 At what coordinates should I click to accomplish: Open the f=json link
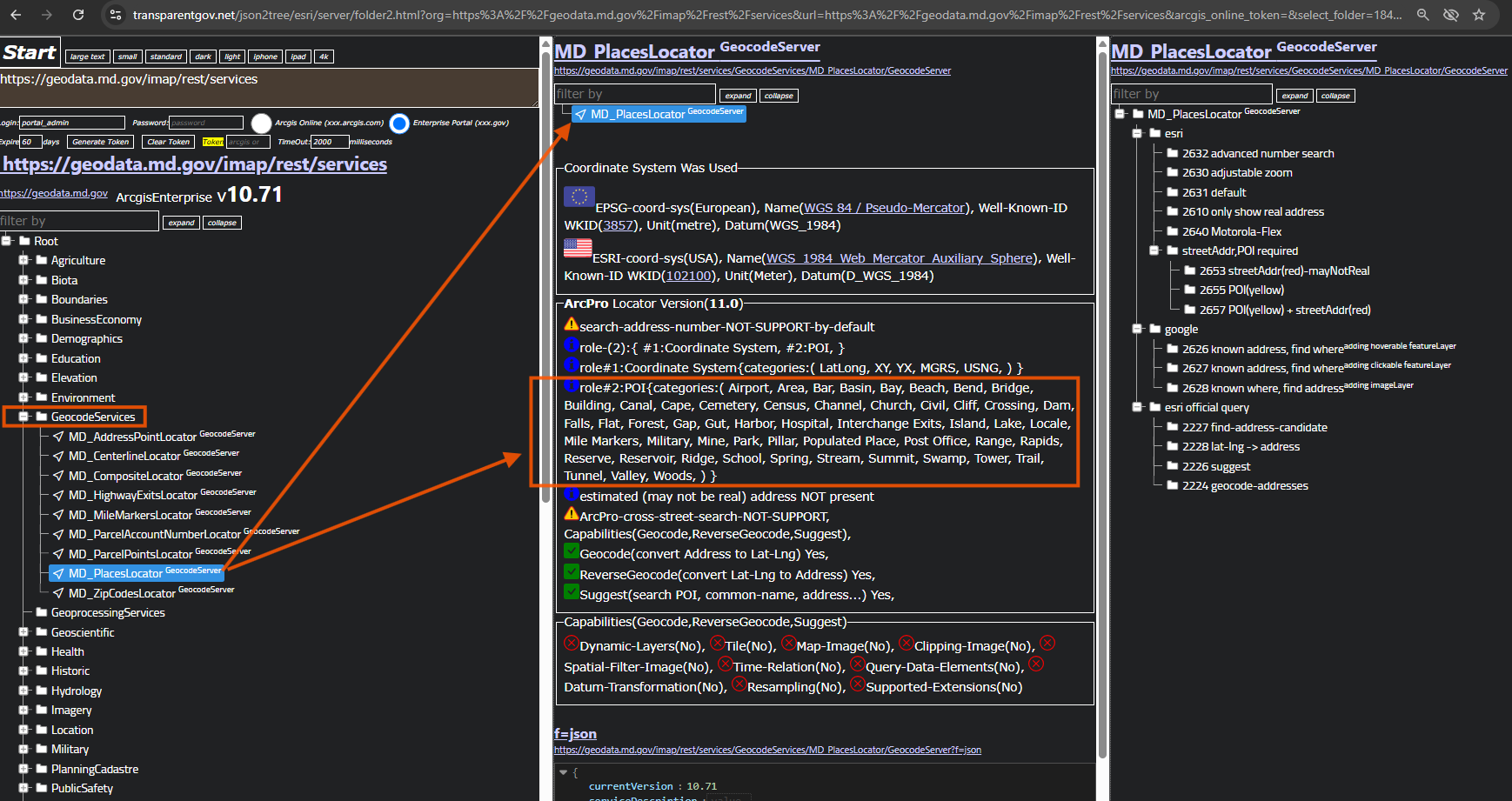[x=575, y=734]
